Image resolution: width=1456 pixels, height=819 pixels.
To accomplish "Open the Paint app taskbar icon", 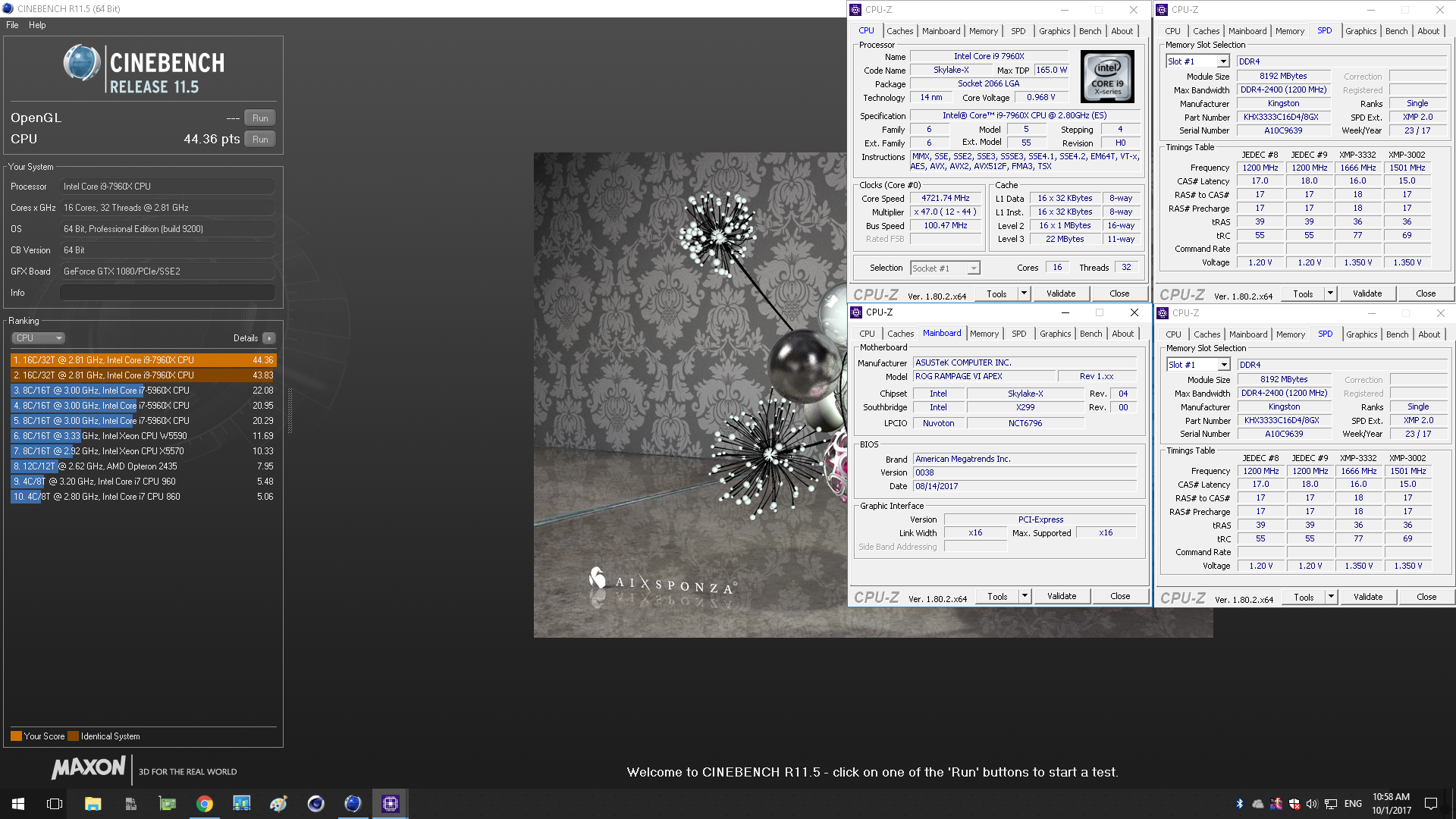I will pos(278,804).
